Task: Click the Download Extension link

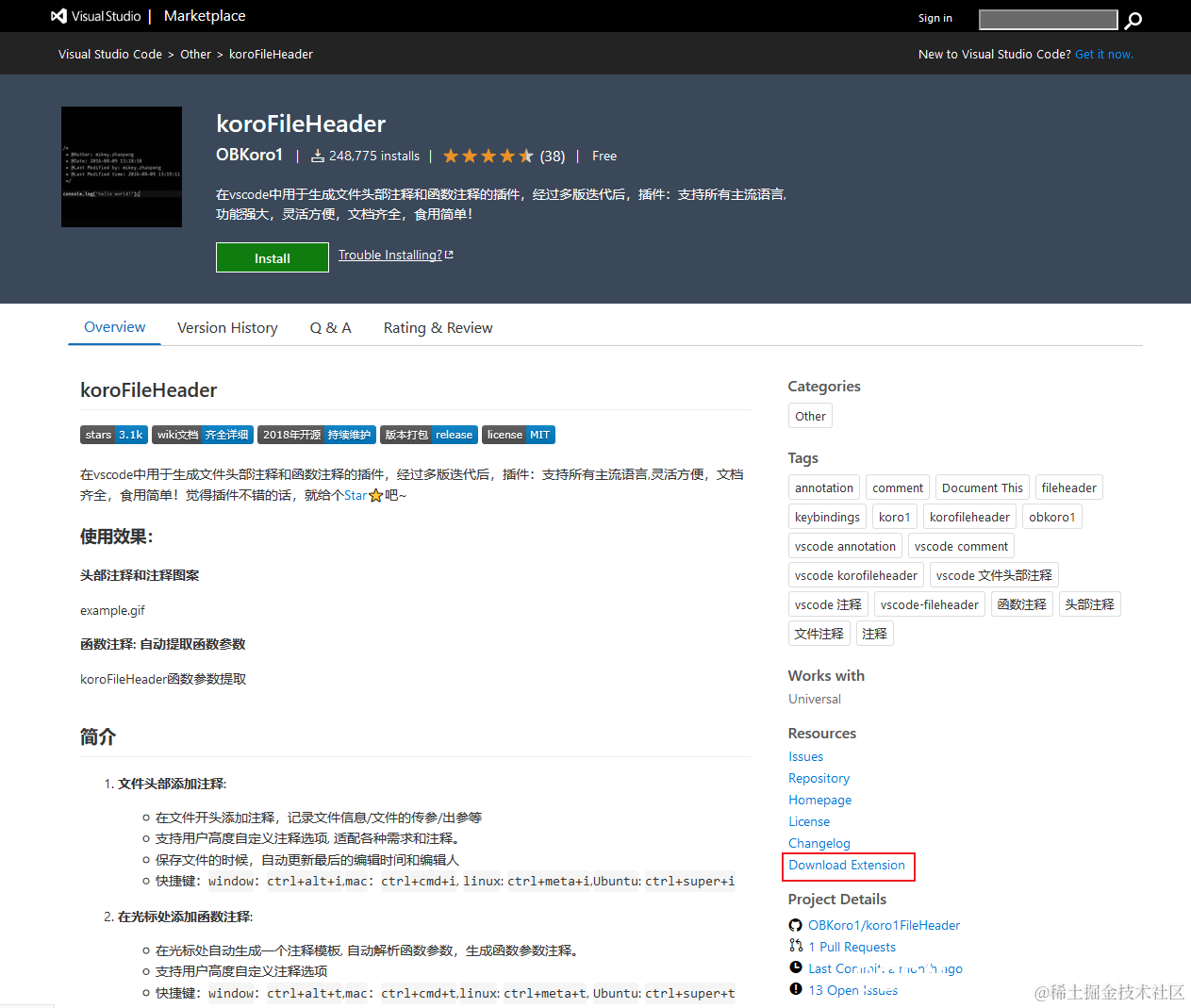Action: tap(847, 865)
